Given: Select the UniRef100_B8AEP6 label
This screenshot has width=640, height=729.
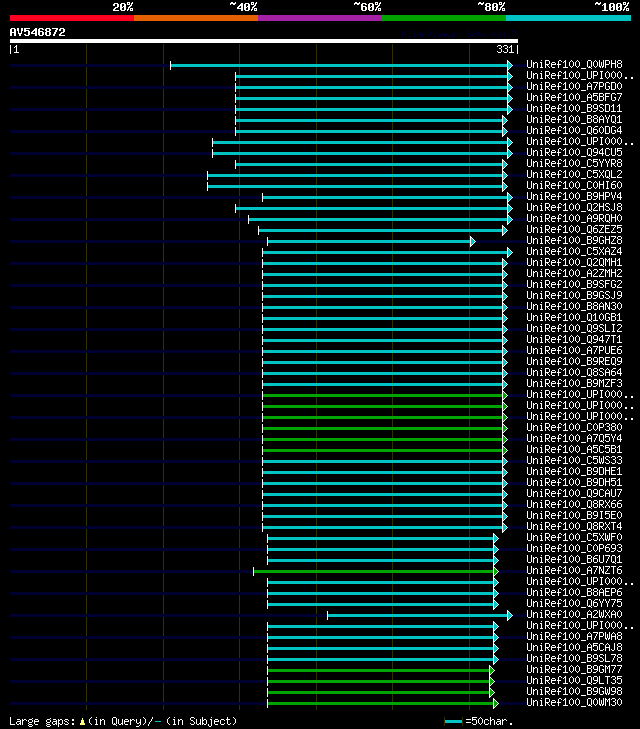Looking at the screenshot, I should [x=574, y=592].
